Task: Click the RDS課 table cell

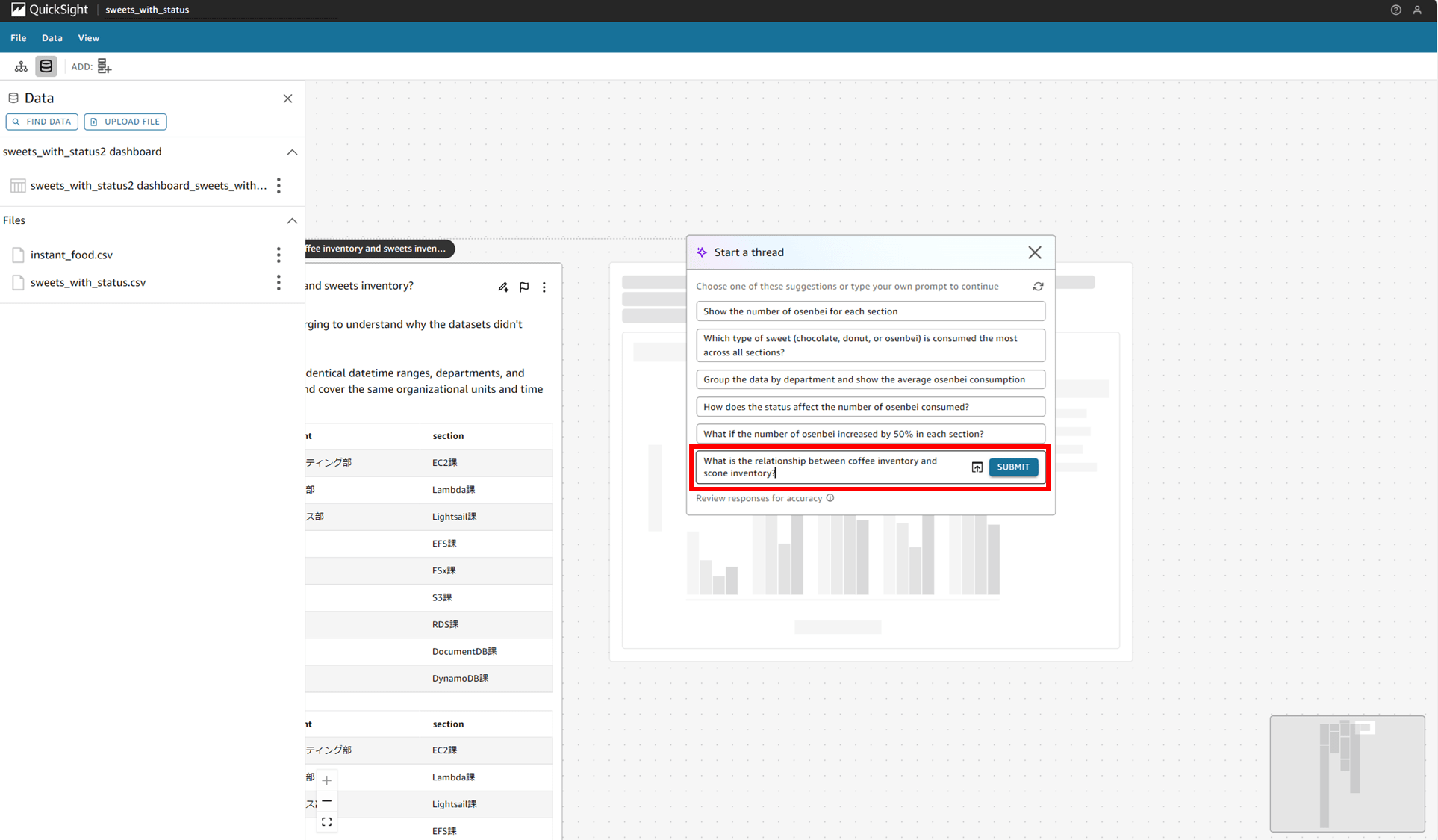Action: (445, 625)
